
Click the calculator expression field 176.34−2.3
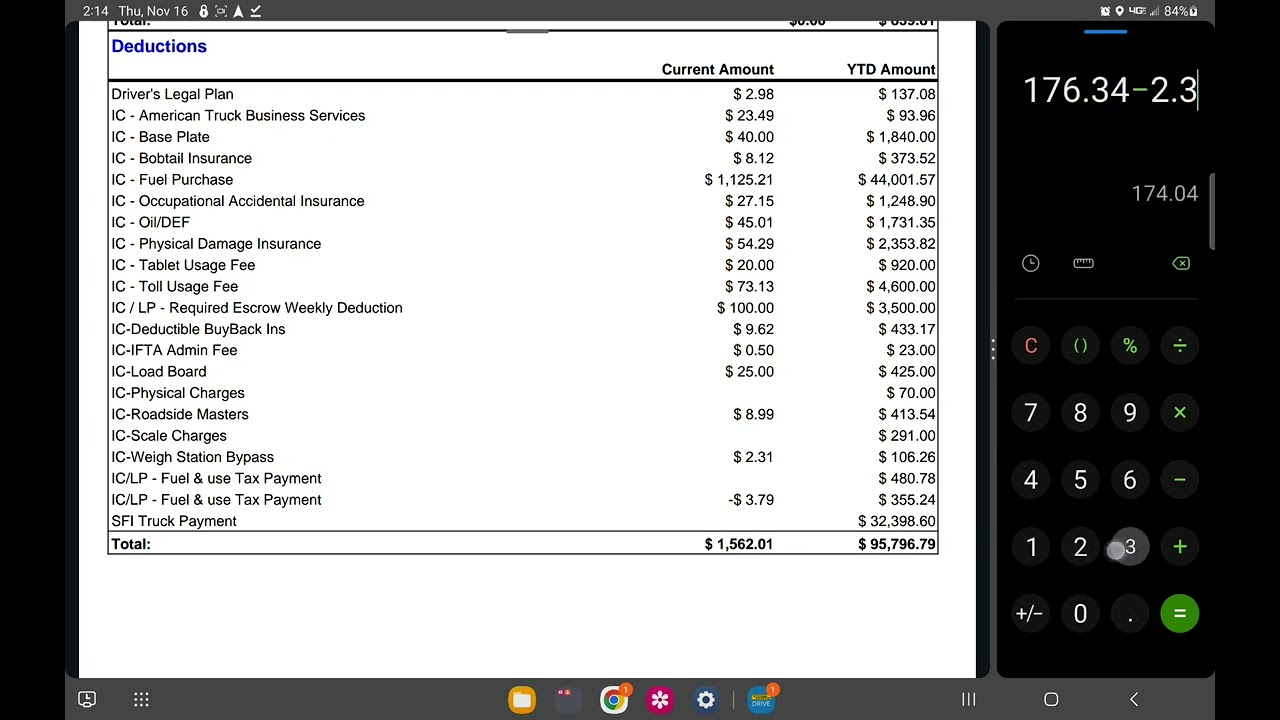pyautogui.click(x=1110, y=90)
